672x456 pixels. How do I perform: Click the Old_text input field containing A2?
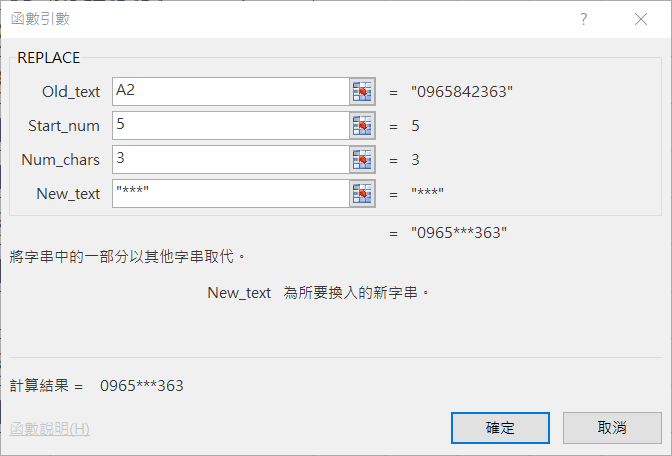tap(230, 92)
